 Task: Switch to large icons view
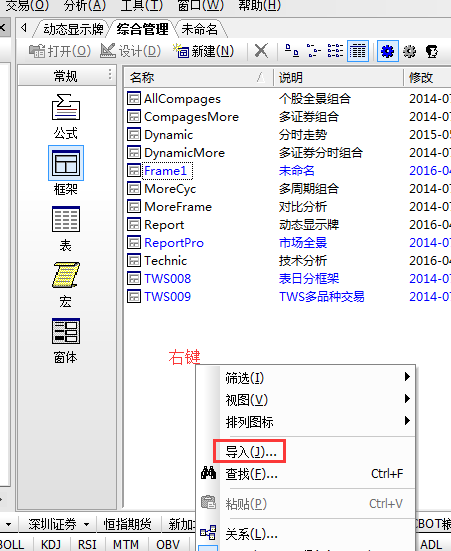[x=292, y=51]
